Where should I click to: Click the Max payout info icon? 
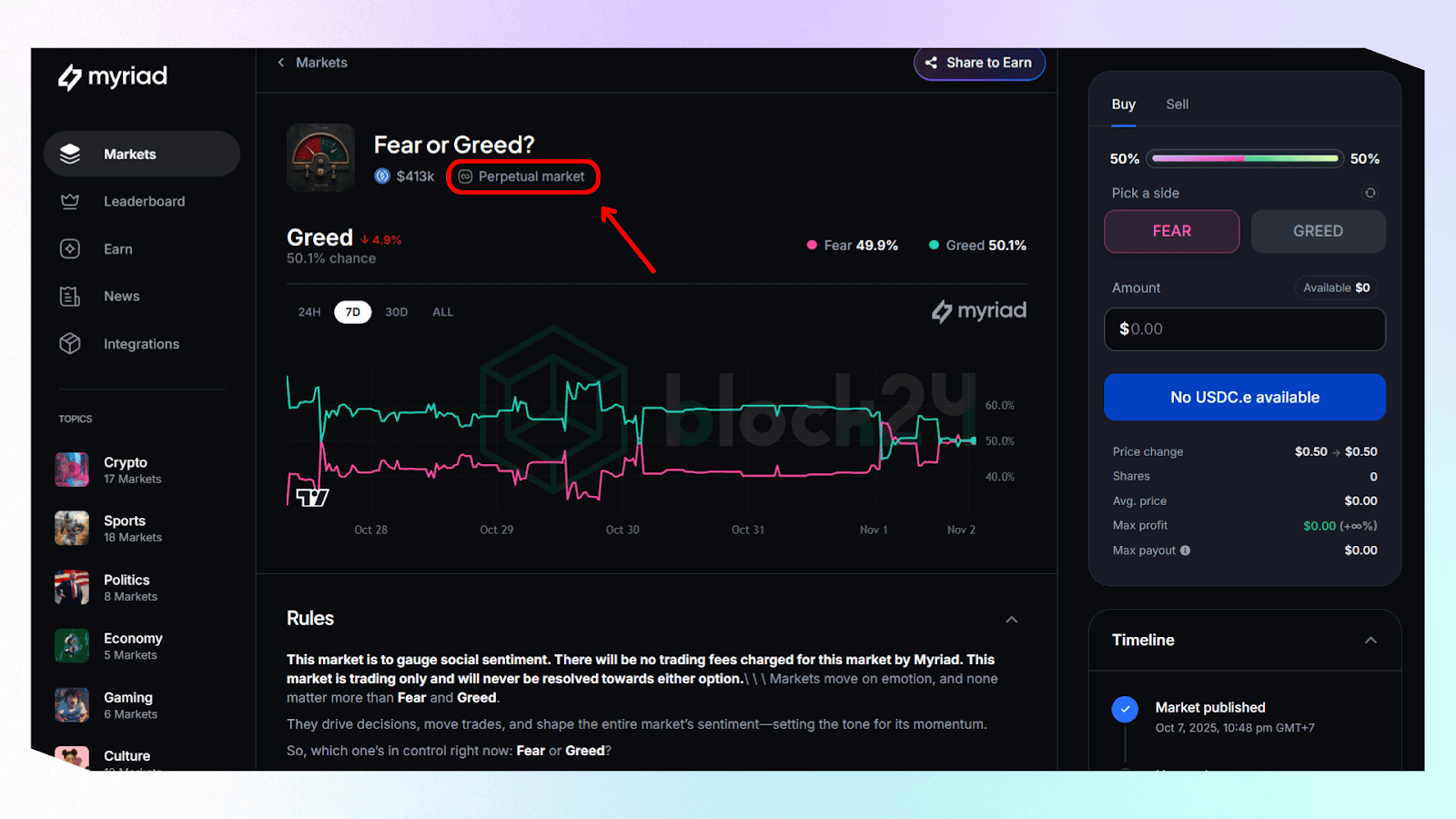[1185, 551]
